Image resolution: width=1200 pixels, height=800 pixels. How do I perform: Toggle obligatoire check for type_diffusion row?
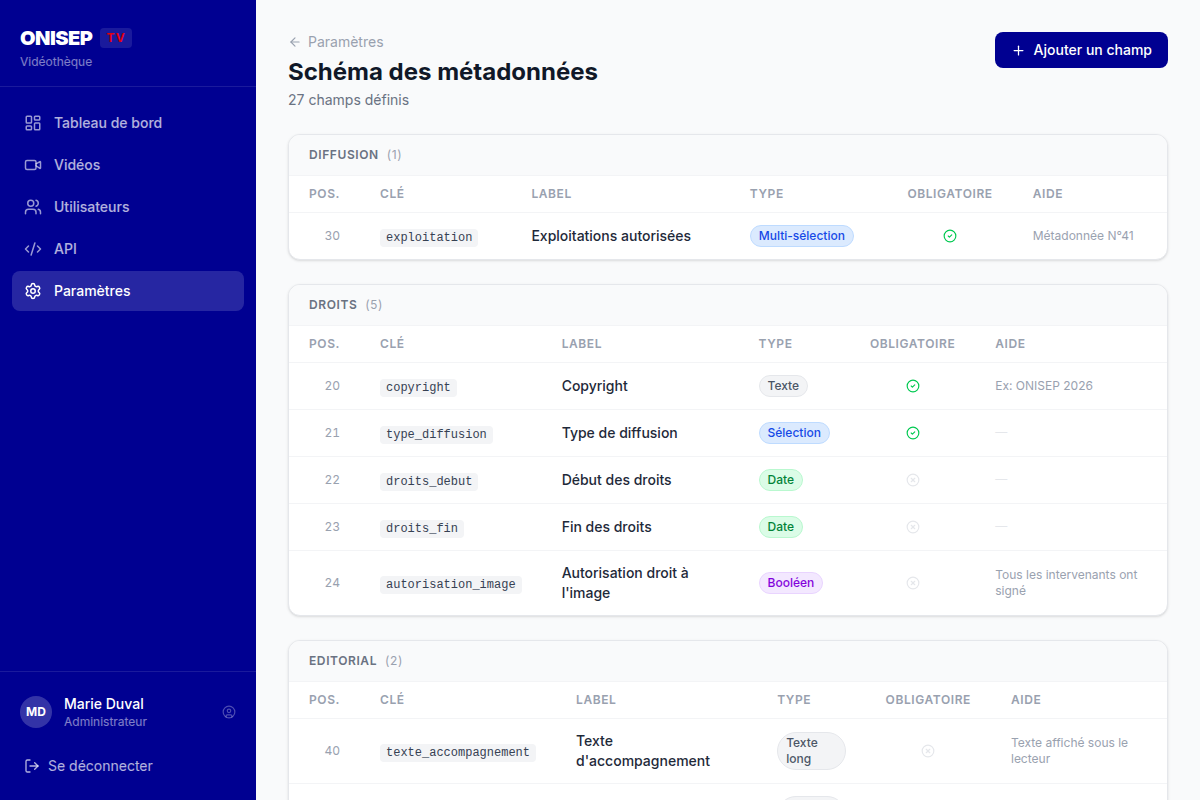tap(912, 433)
